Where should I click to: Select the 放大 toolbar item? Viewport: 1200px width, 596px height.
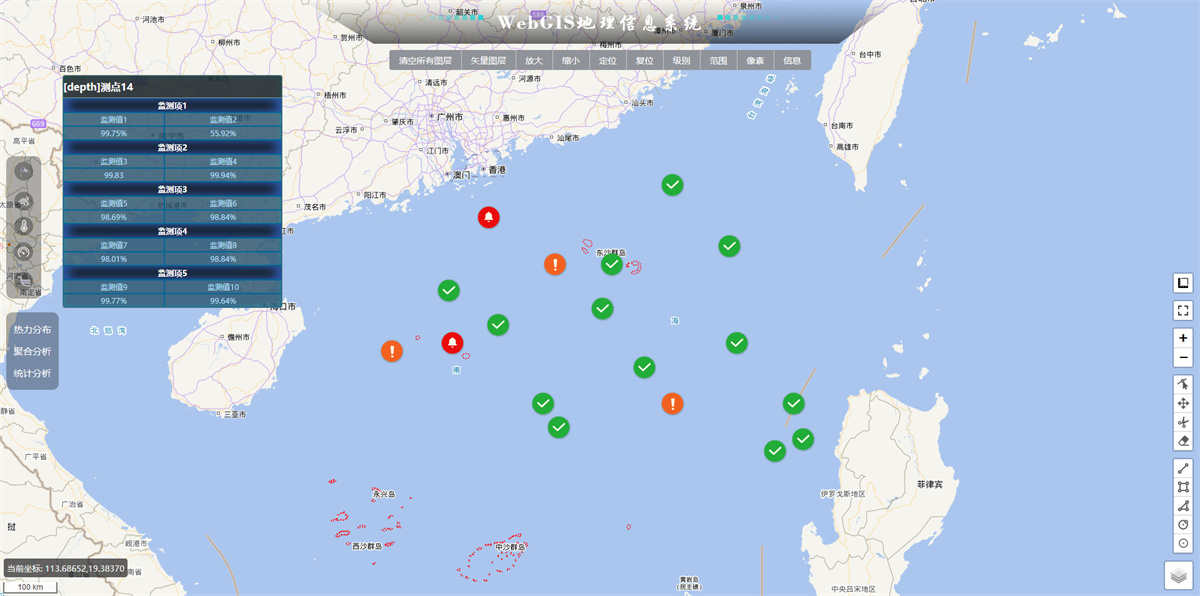(533, 60)
